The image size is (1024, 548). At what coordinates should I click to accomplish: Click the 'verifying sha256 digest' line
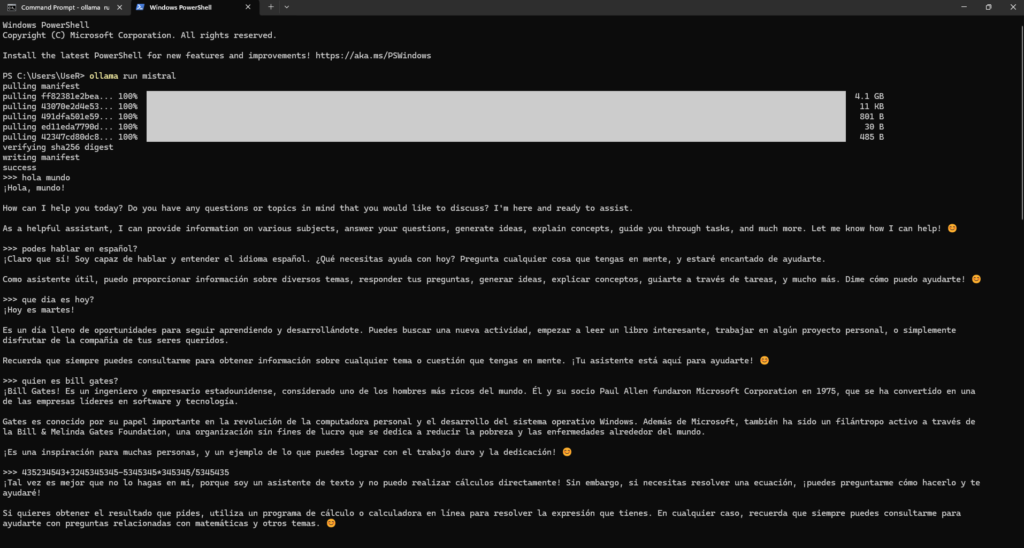(x=58, y=147)
